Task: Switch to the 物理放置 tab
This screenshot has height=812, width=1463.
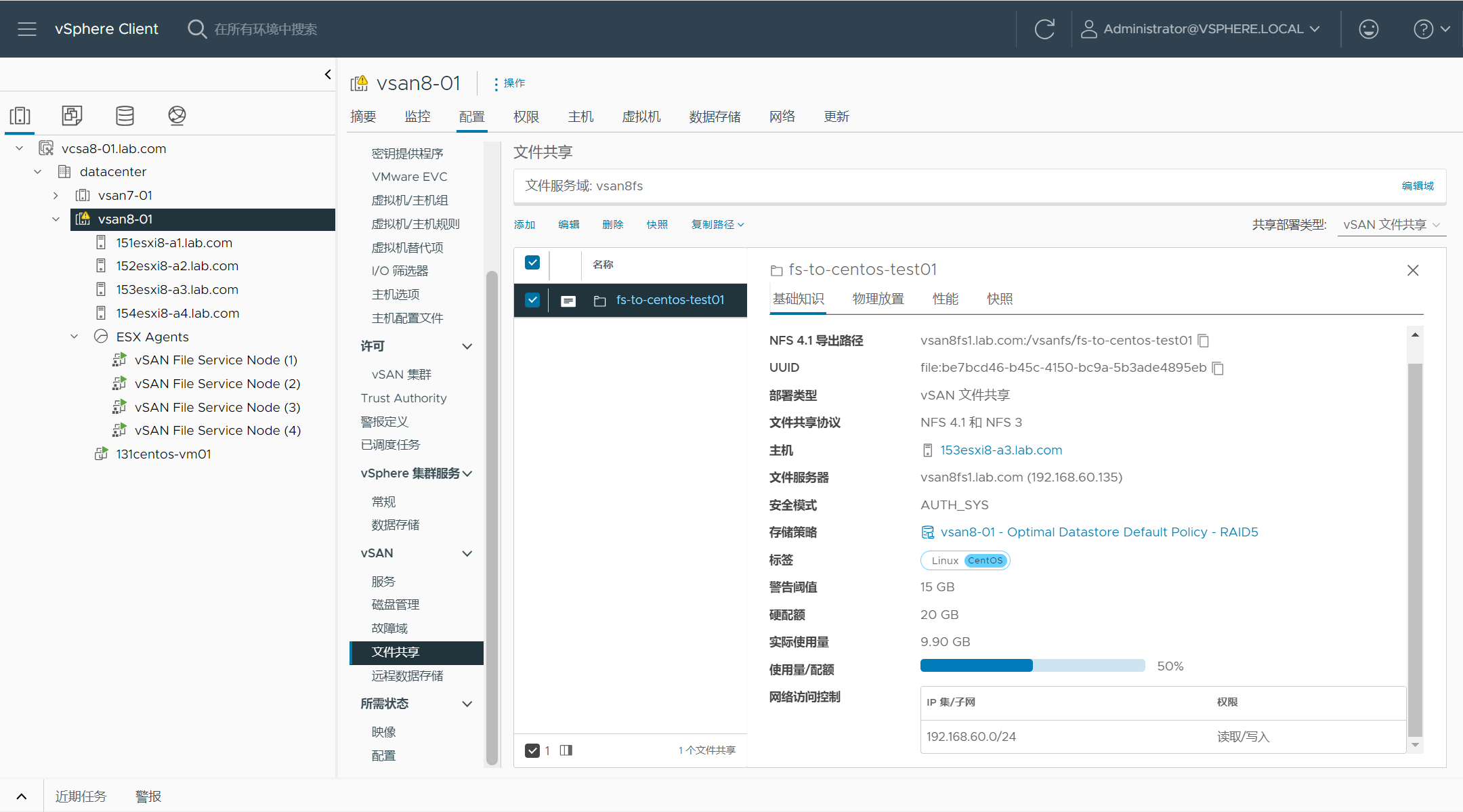Action: [878, 299]
